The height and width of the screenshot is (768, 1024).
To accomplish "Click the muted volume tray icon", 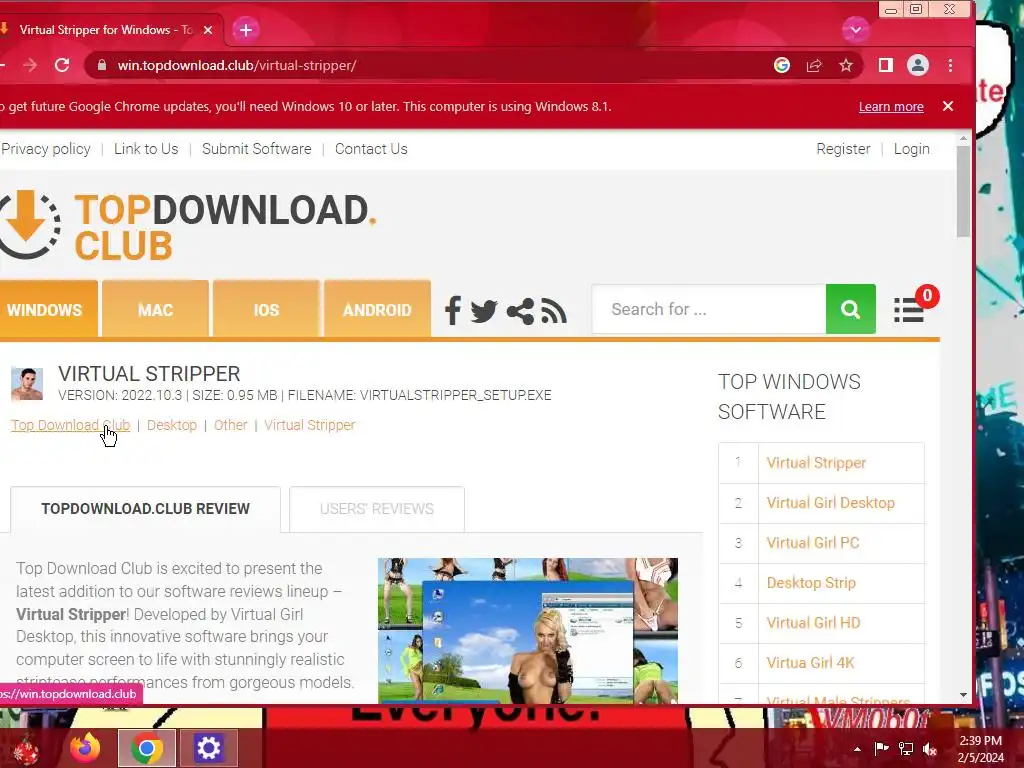I will [930, 749].
